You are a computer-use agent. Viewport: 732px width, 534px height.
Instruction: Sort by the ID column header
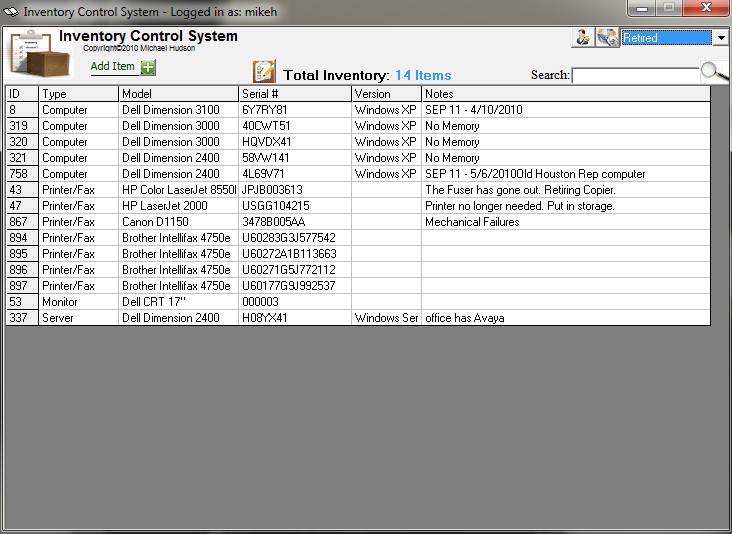pos(22,94)
